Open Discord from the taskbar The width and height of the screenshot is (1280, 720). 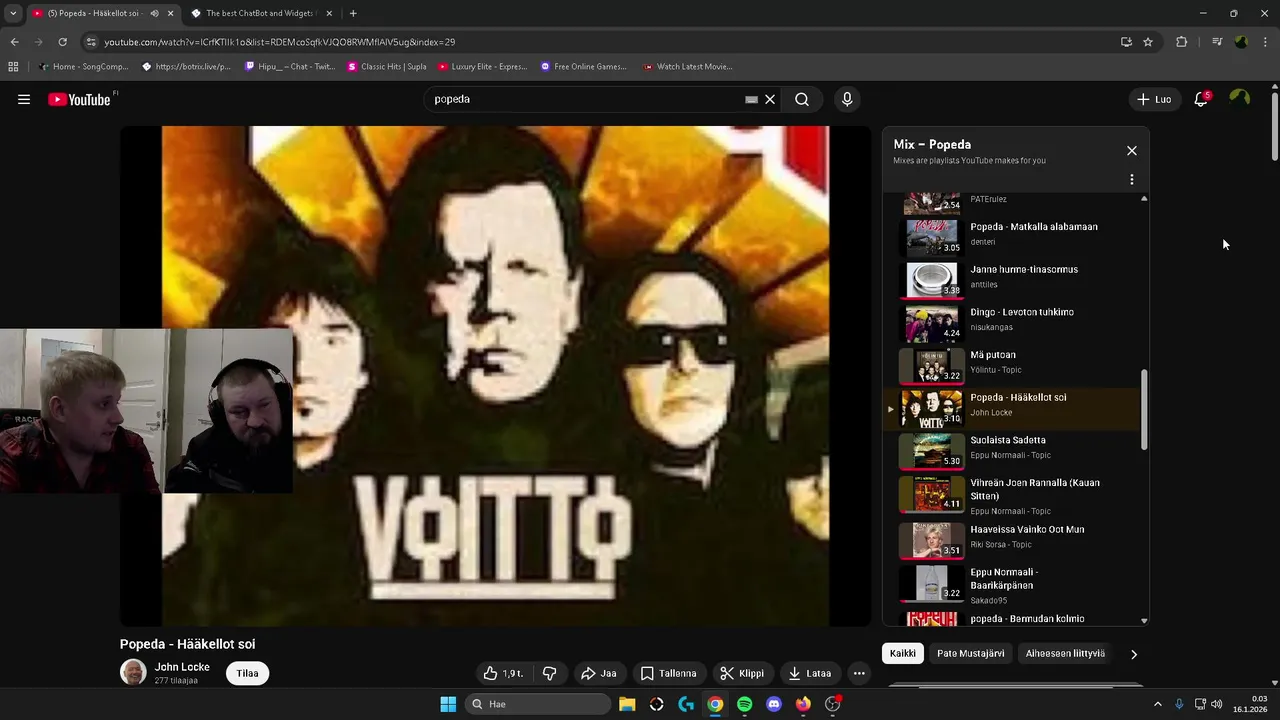pos(773,704)
